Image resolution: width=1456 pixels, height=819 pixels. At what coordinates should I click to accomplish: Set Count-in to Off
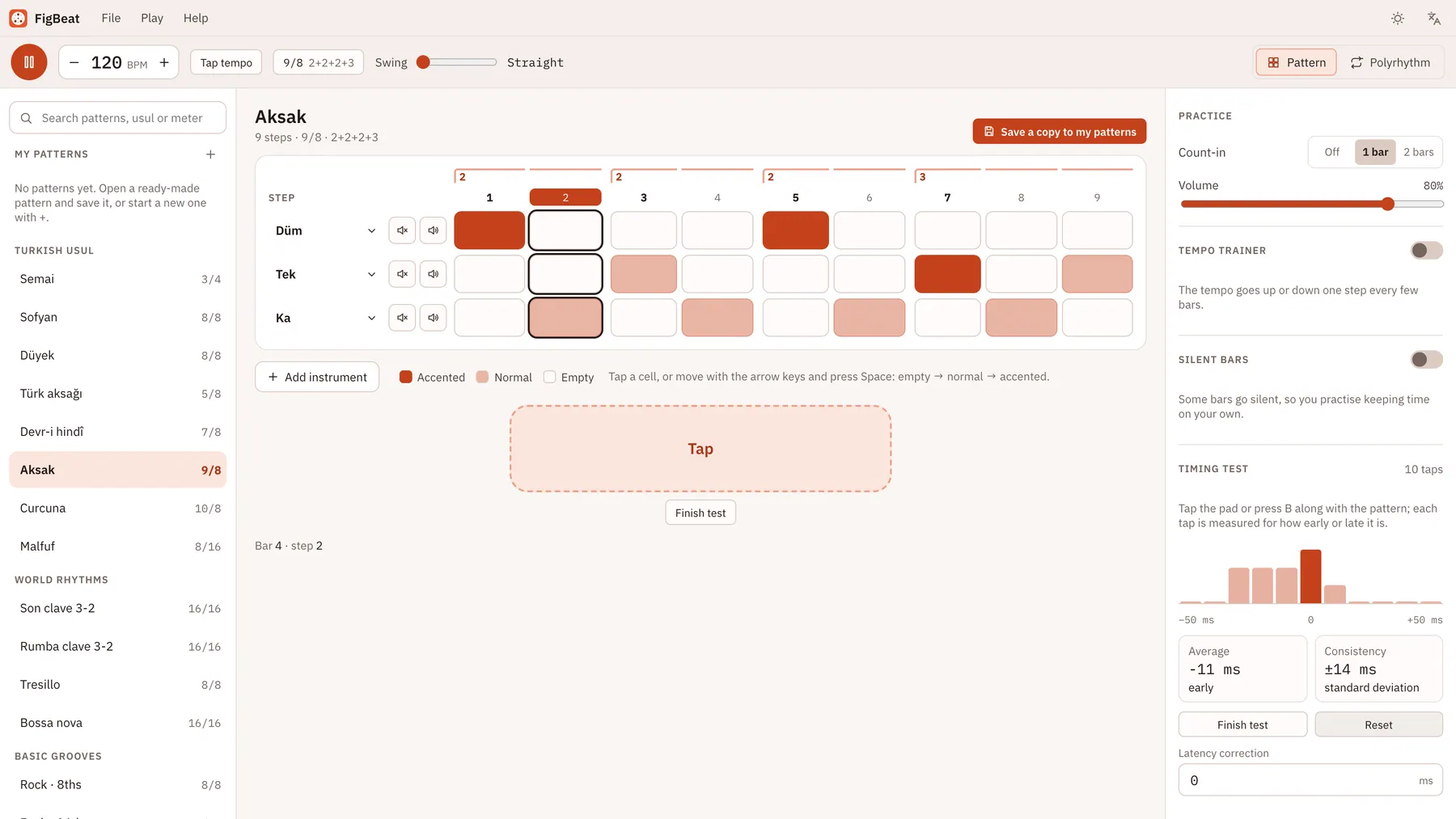point(1331,152)
